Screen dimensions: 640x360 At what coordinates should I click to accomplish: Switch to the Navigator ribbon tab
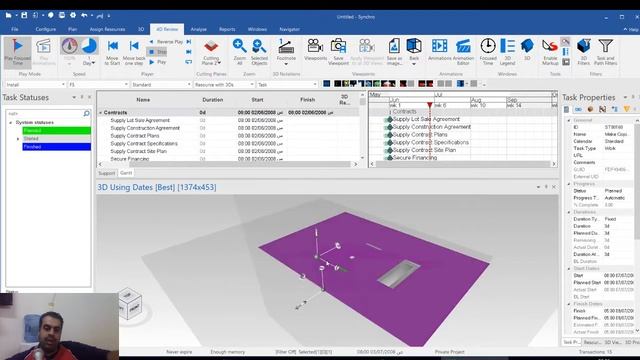pyautogui.click(x=289, y=29)
